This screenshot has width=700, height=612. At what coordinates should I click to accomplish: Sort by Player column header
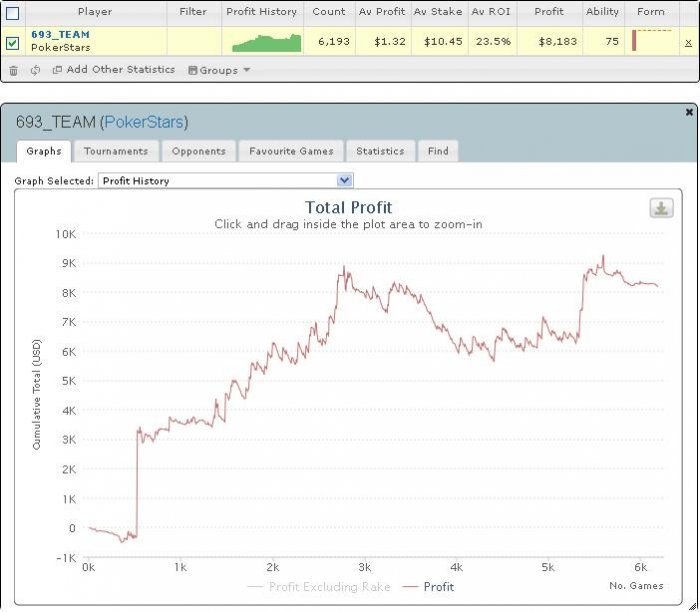(95, 12)
